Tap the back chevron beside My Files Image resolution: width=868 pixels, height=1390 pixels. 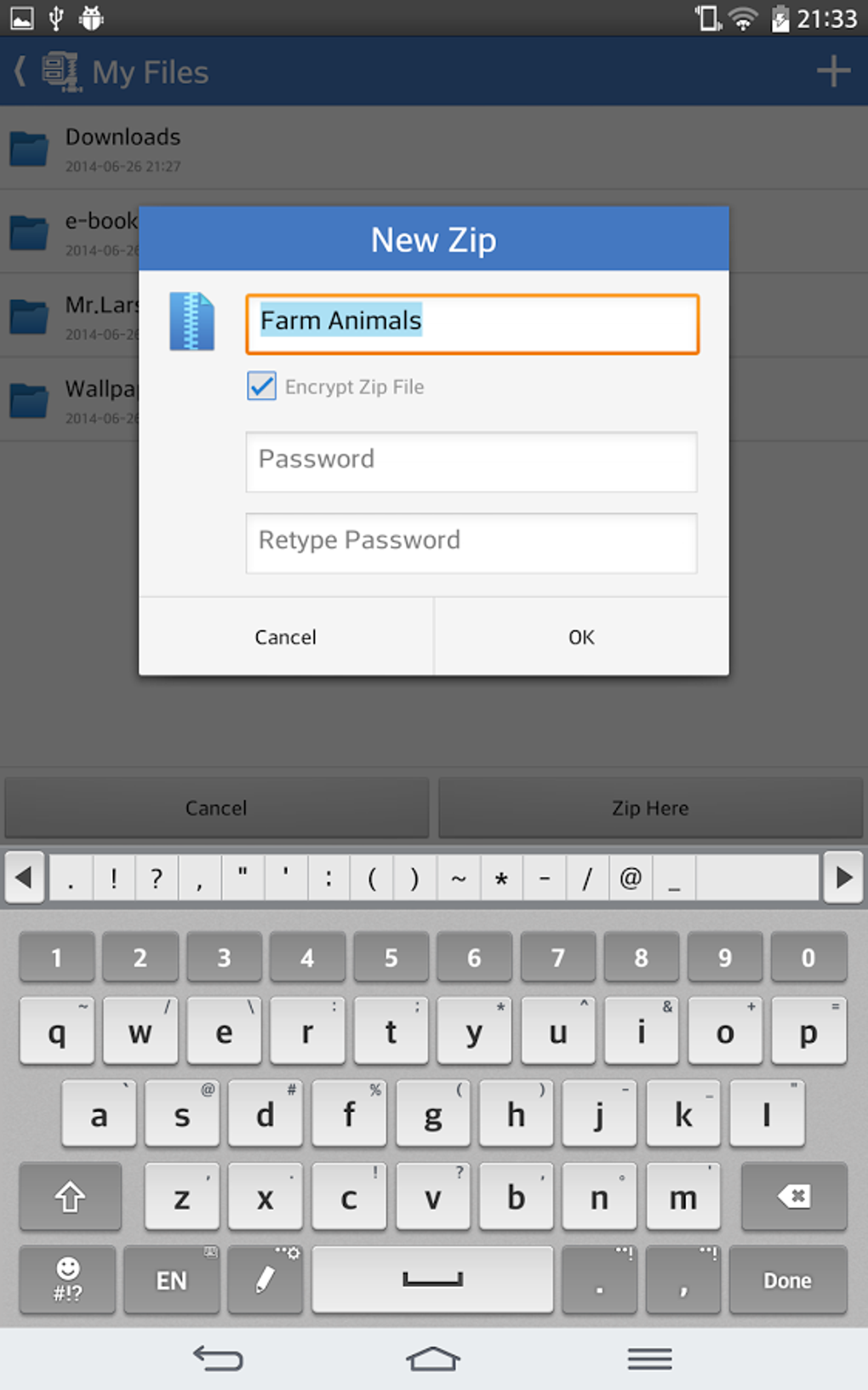click(20, 71)
